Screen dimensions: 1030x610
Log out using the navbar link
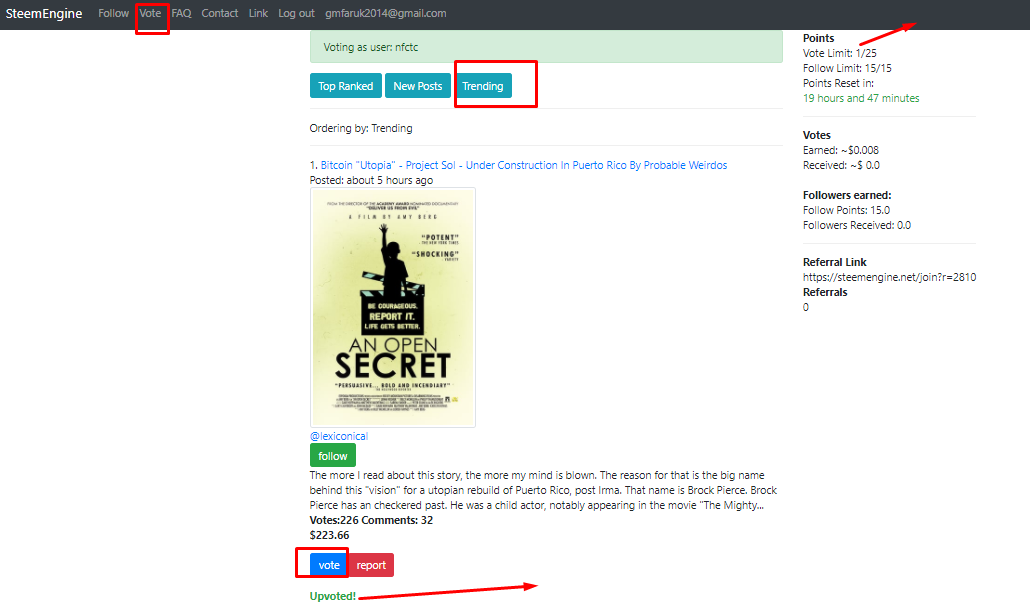(296, 13)
